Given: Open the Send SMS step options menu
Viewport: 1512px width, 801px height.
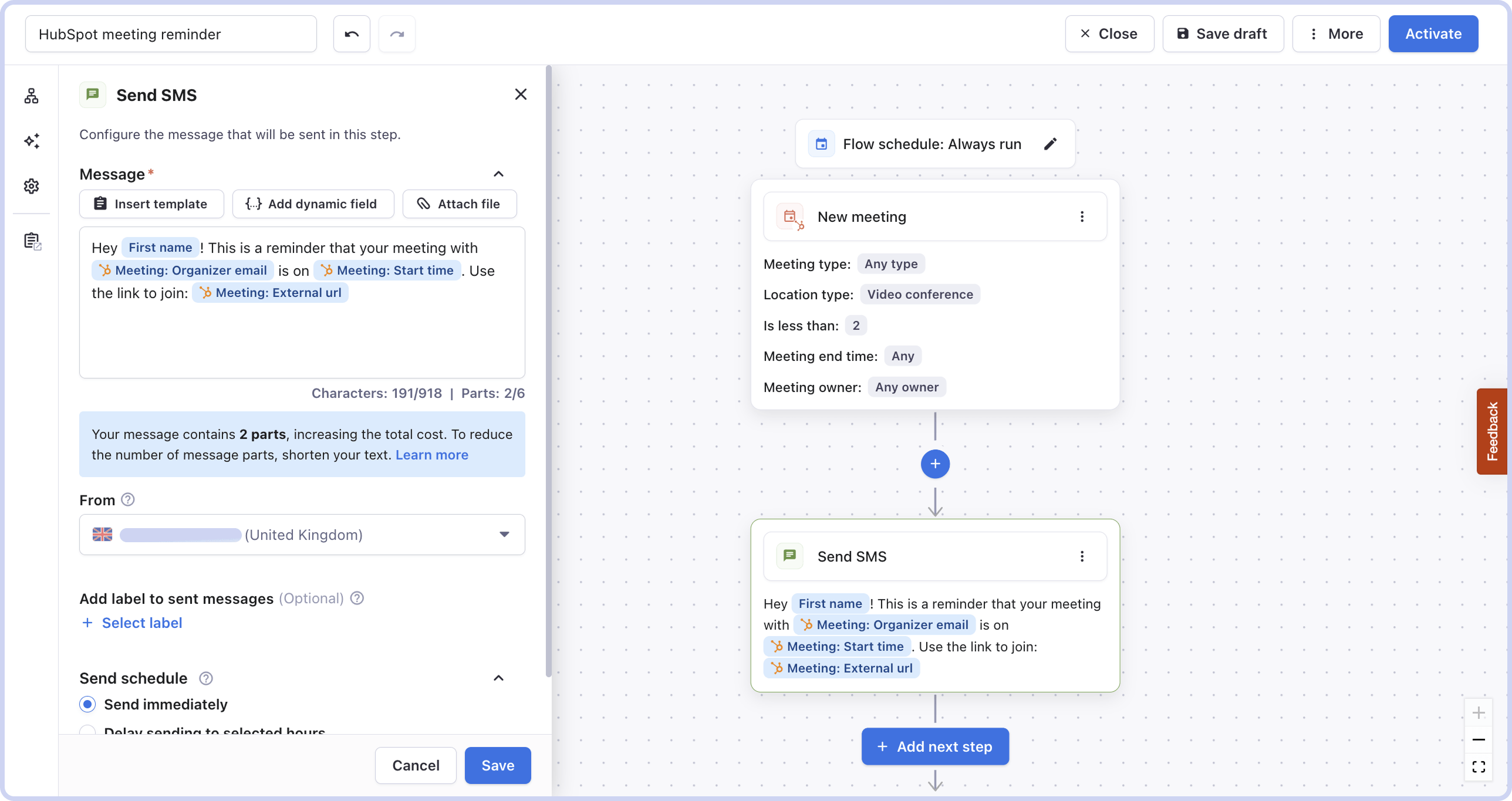Looking at the screenshot, I should [x=1082, y=556].
